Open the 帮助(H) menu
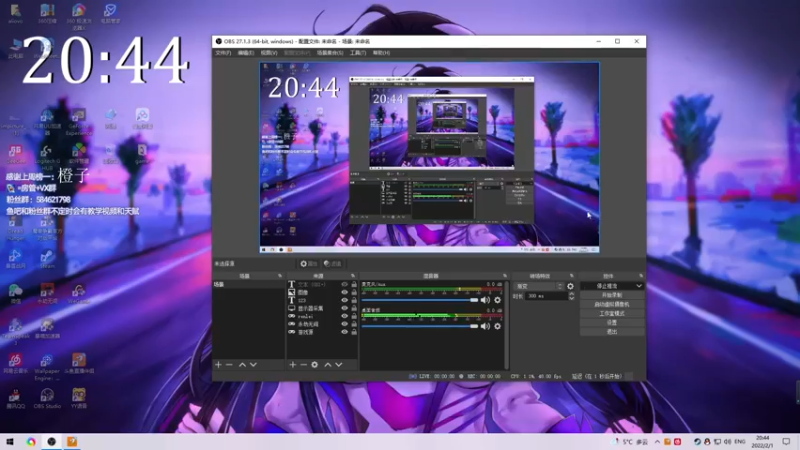Image resolution: width=800 pixels, height=450 pixels. (x=381, y=53)
